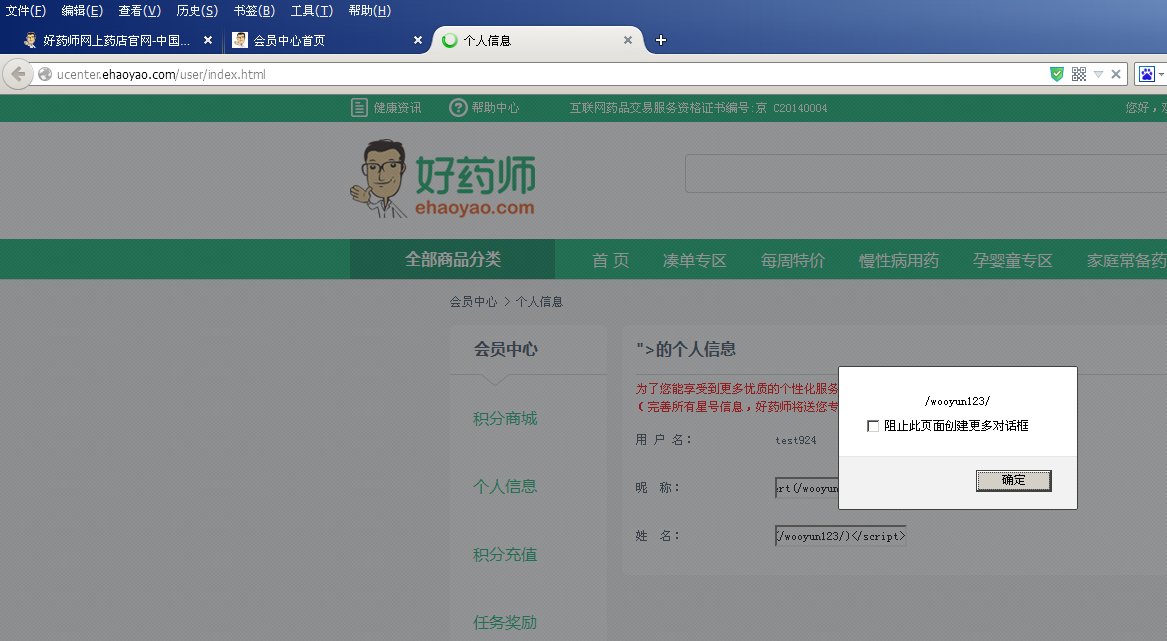This screenshot has width=1167, height=641.
Task: Open 每周特价 navigation link
Action: (x=793, y=261)
